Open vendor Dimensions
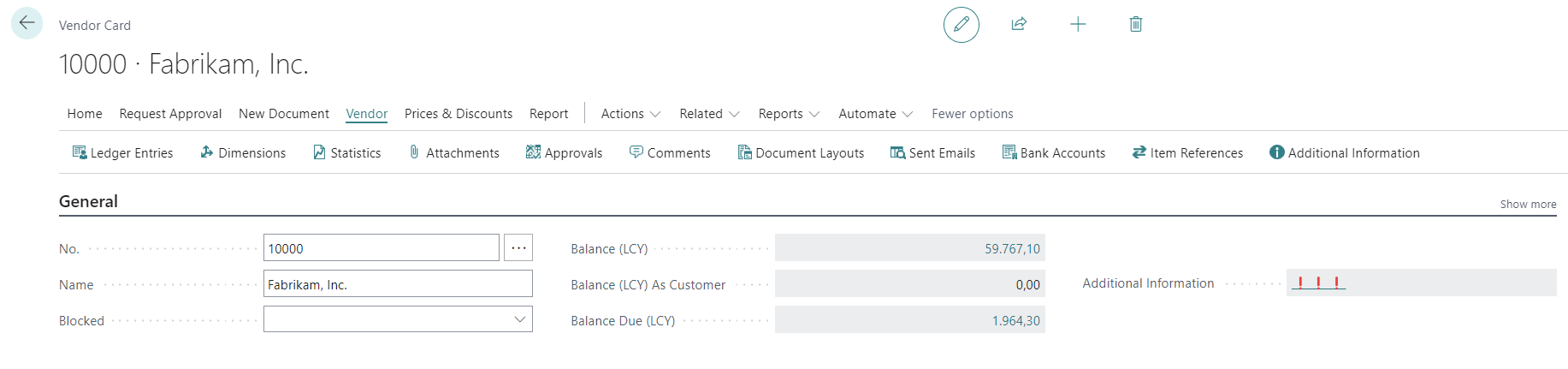 pos(243,152)
